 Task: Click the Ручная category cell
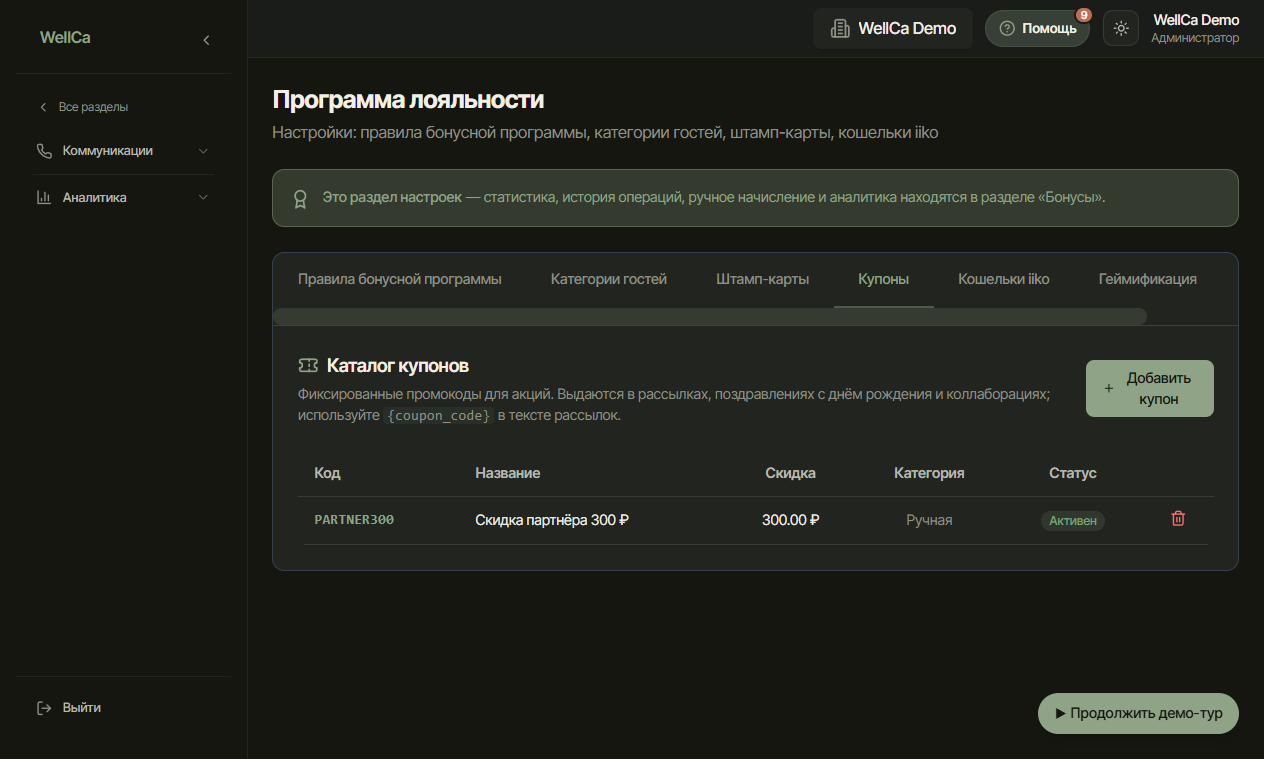tap(929, 520)
